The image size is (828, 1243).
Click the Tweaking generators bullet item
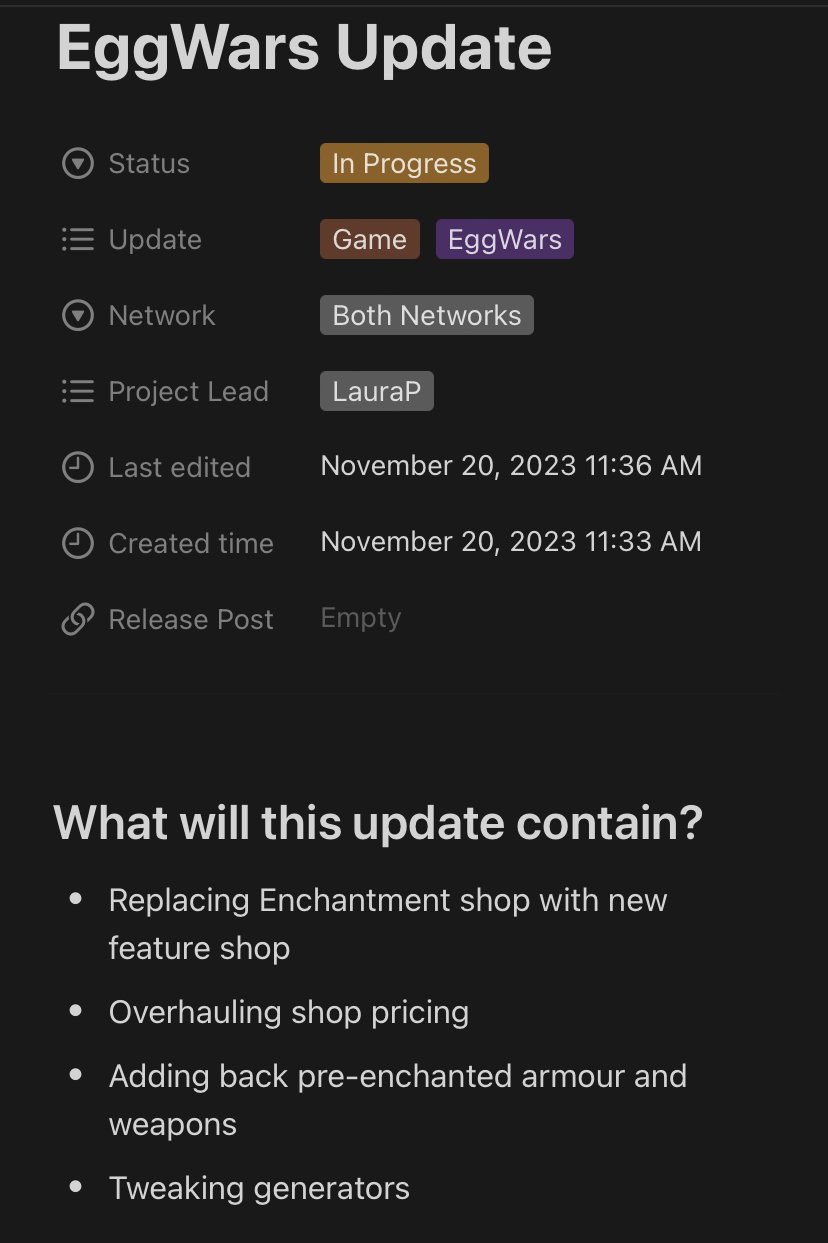tap(259, 1188)
